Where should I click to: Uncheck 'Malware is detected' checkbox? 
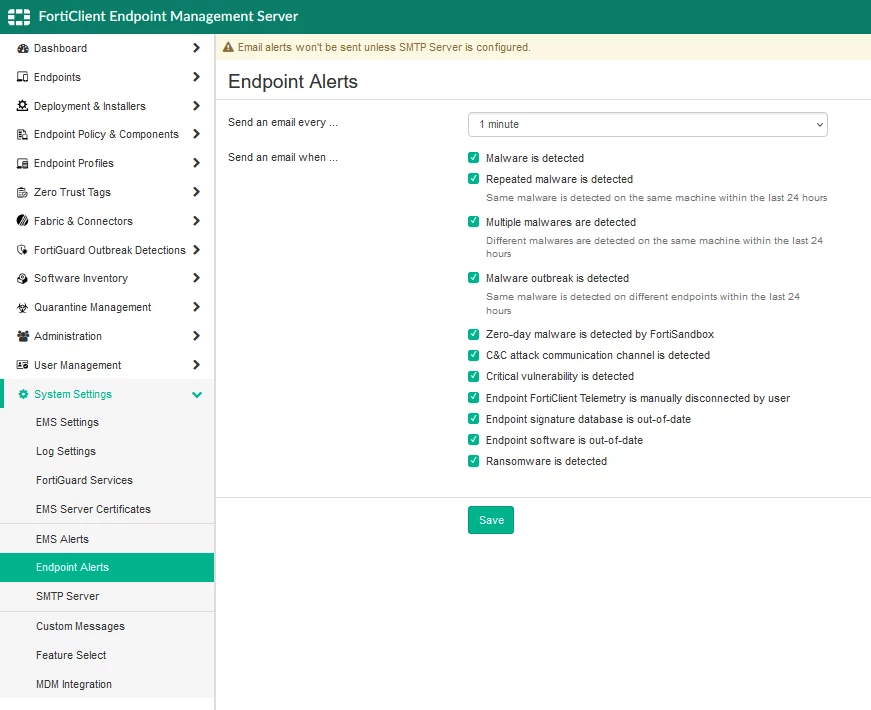(x=473, y=158)
